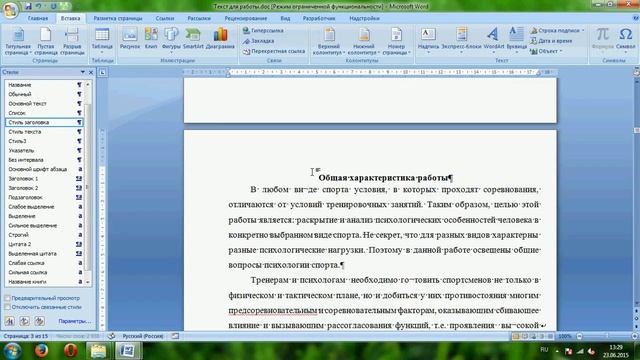The image size is (640, 360).
Task: Insert a SmartArt graphic
Action: [193, 39]
